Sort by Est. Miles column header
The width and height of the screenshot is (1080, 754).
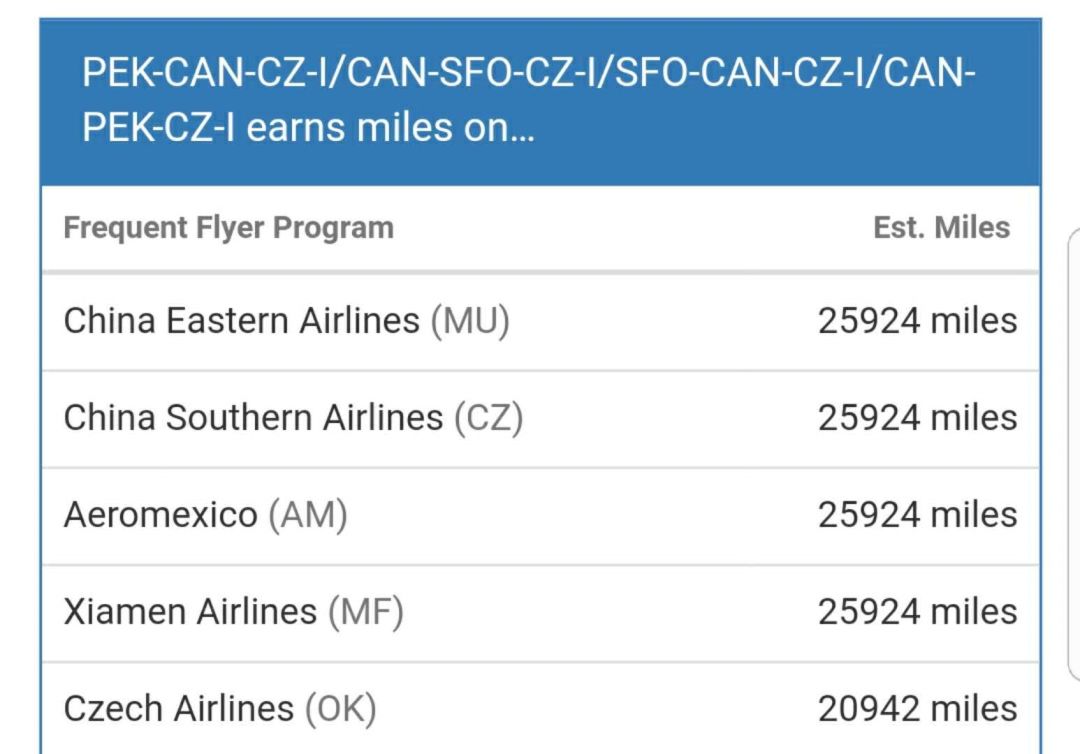tap(941, 228)
